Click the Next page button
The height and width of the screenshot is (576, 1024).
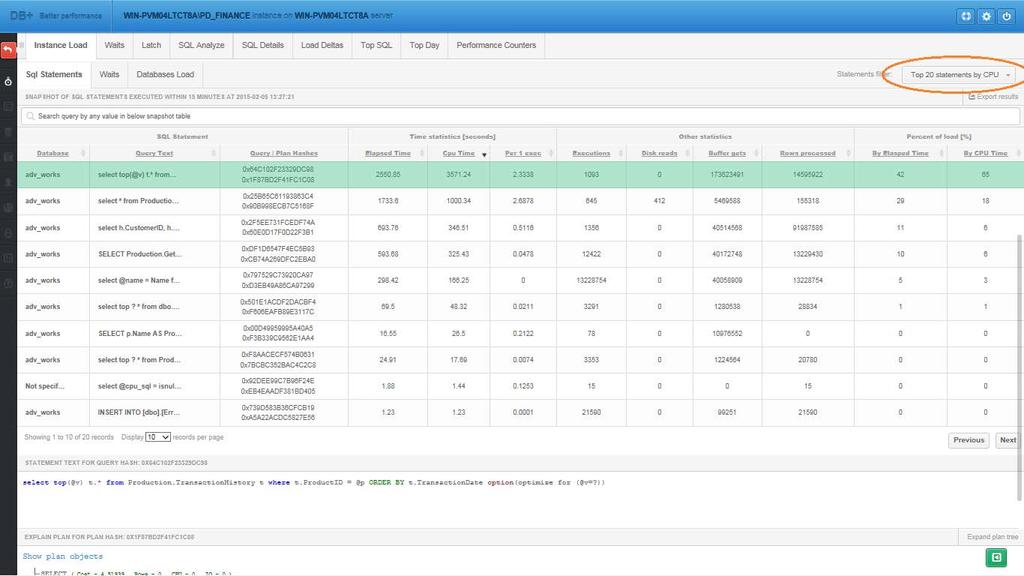pyautogui.click(x=1008, y=440)
